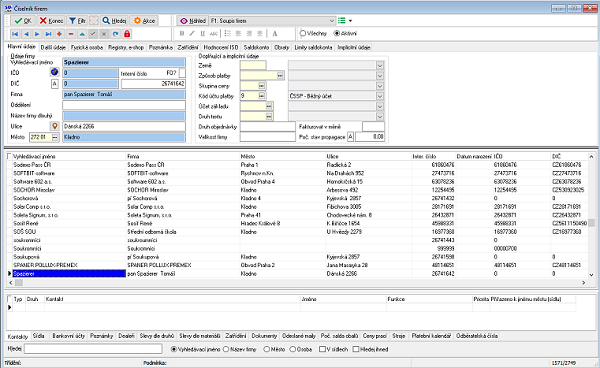Click the red plus add record icon

pyautogui.click(x=59, y=34)
